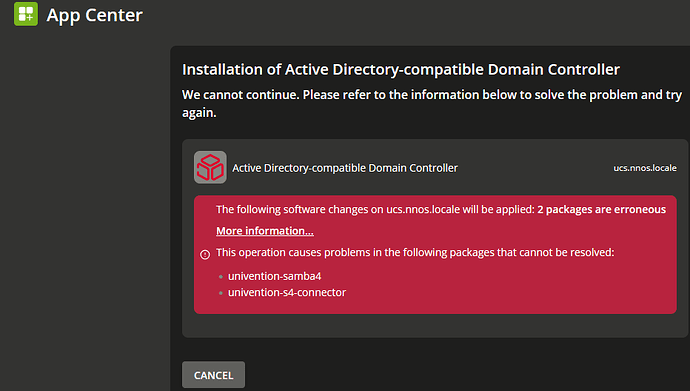Image resolution: width=690 pixels, height=391 pixels.
Task: Click the red Domain Controller cube icon
Action: 210,168
